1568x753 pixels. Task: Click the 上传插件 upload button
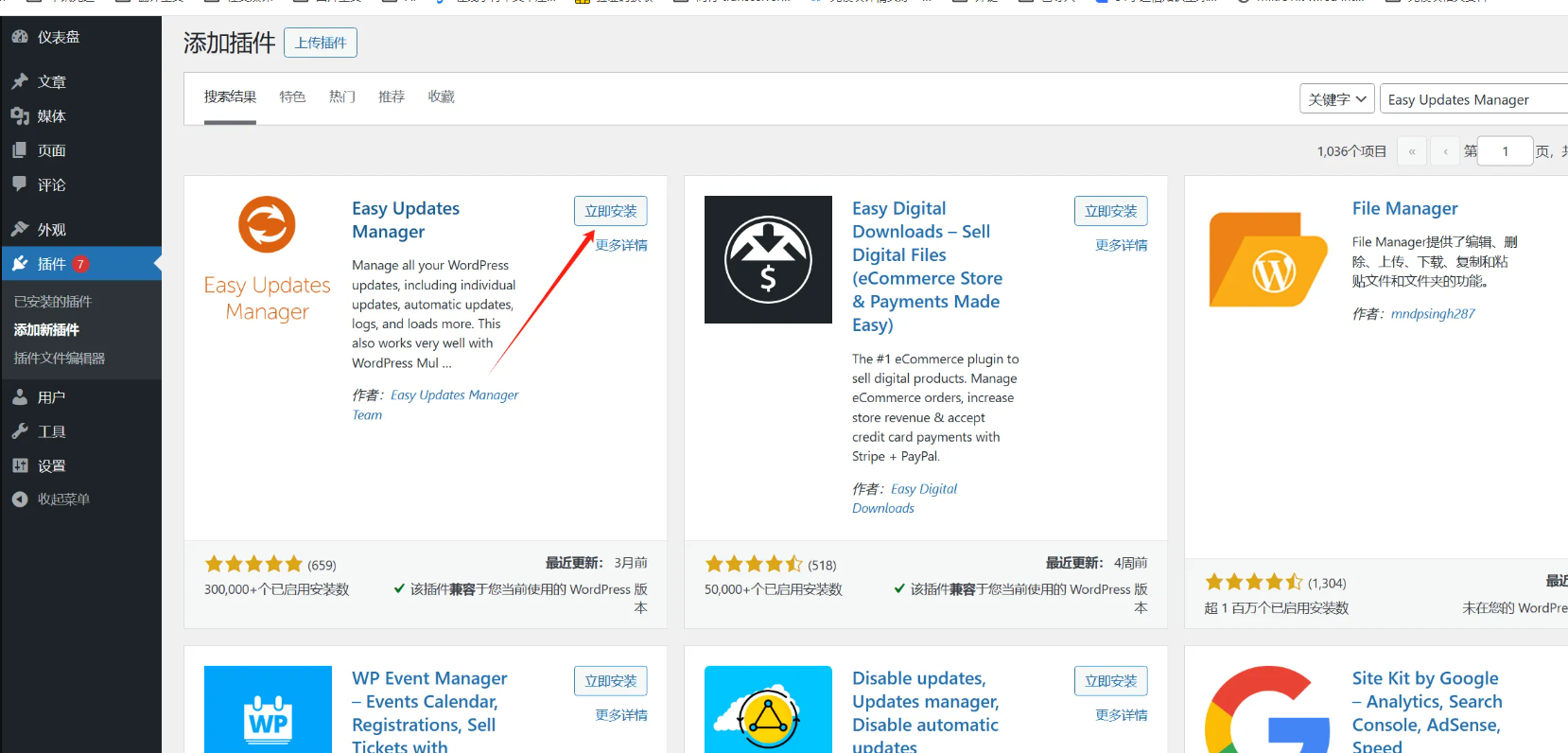click(x=321, y=43)
